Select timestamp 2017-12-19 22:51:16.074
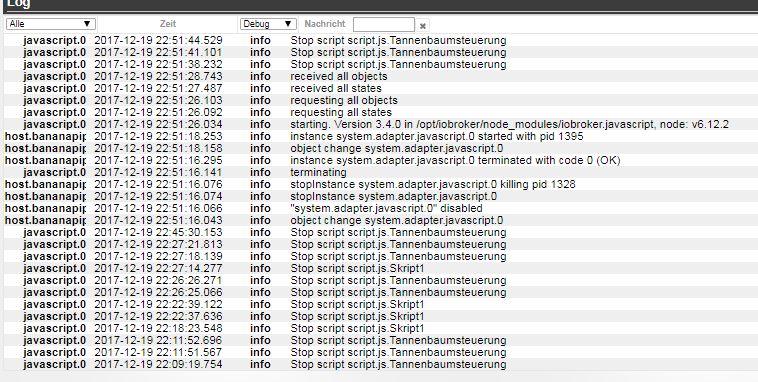This screenshot has width=758, height=382. [158, 196]
